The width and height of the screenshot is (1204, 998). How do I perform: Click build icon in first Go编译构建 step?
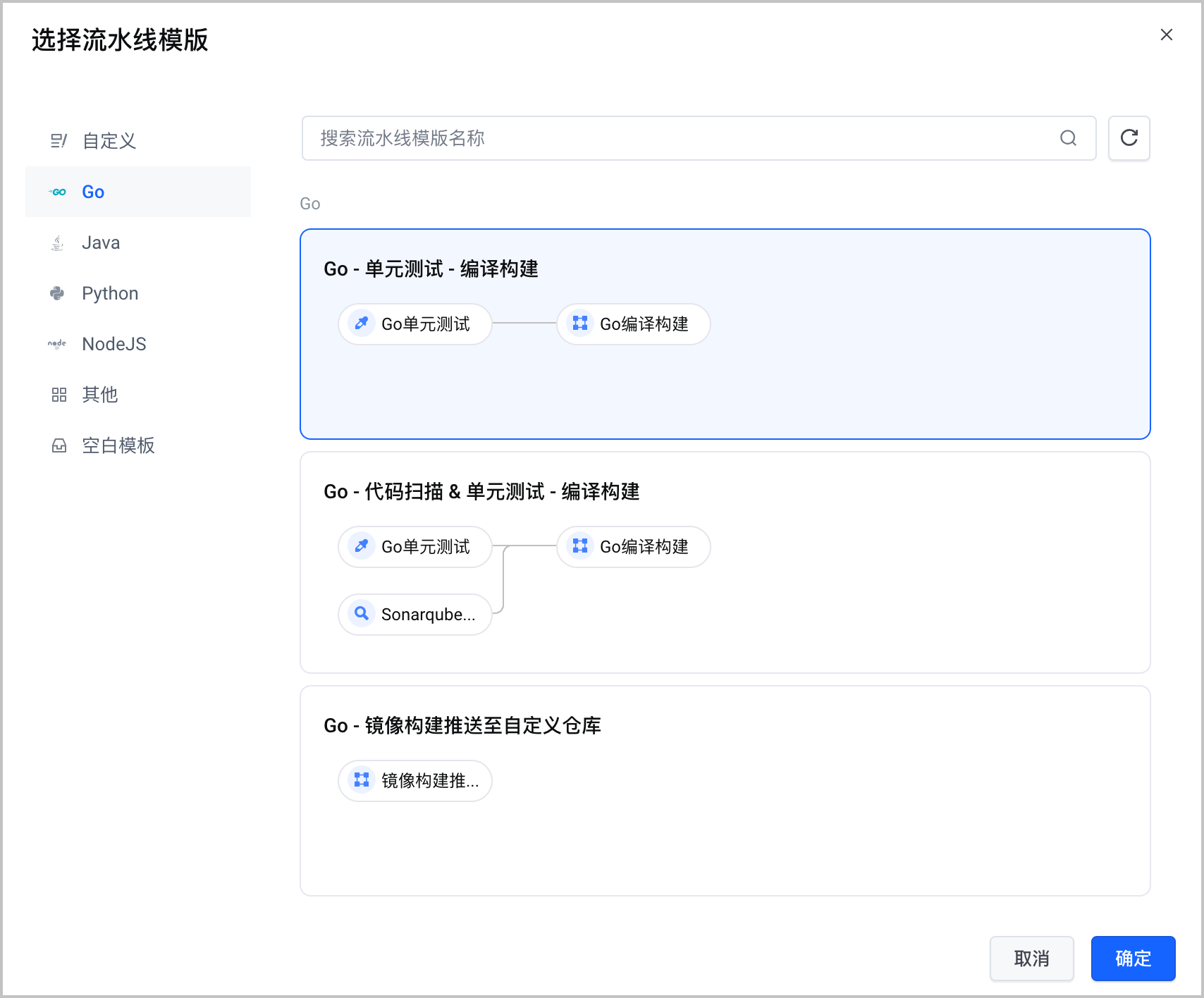[x=580, y=324]
